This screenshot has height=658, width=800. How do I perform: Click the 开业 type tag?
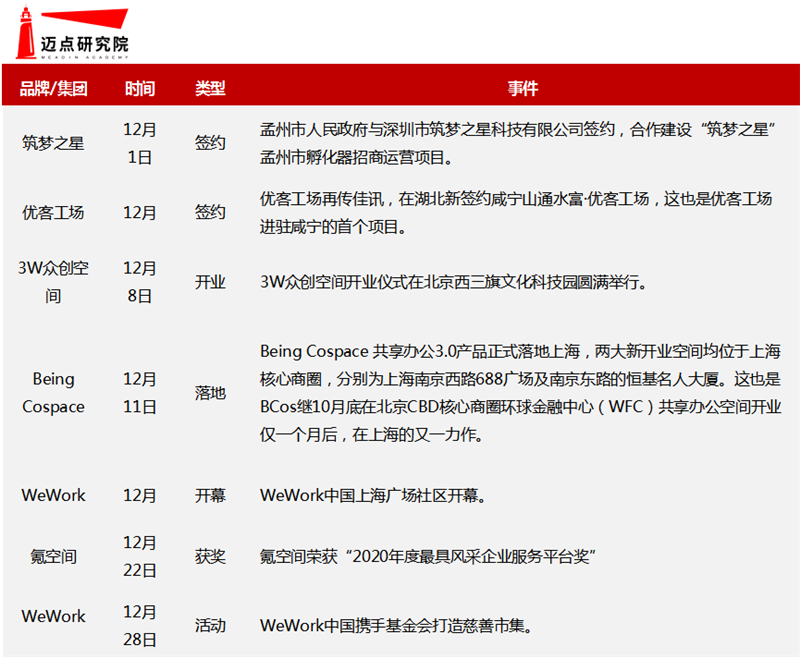[209, 282]
